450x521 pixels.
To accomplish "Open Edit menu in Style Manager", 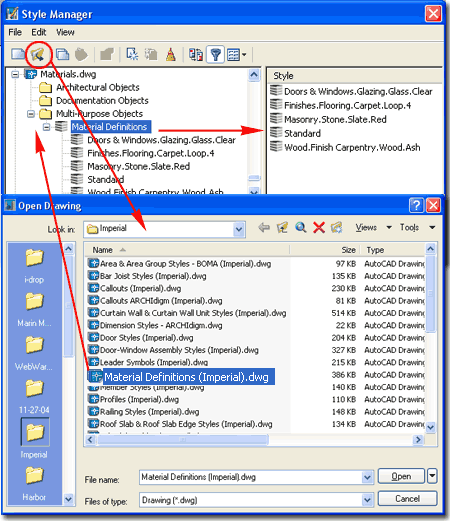I will 39,32.
